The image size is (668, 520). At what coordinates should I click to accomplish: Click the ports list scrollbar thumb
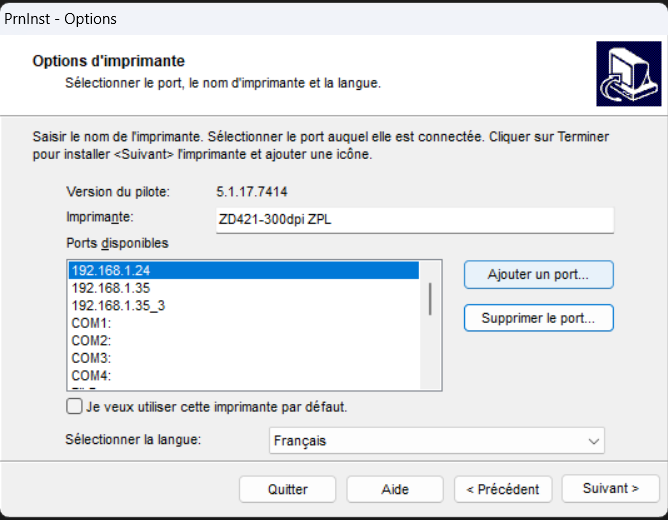pos(431,297)
